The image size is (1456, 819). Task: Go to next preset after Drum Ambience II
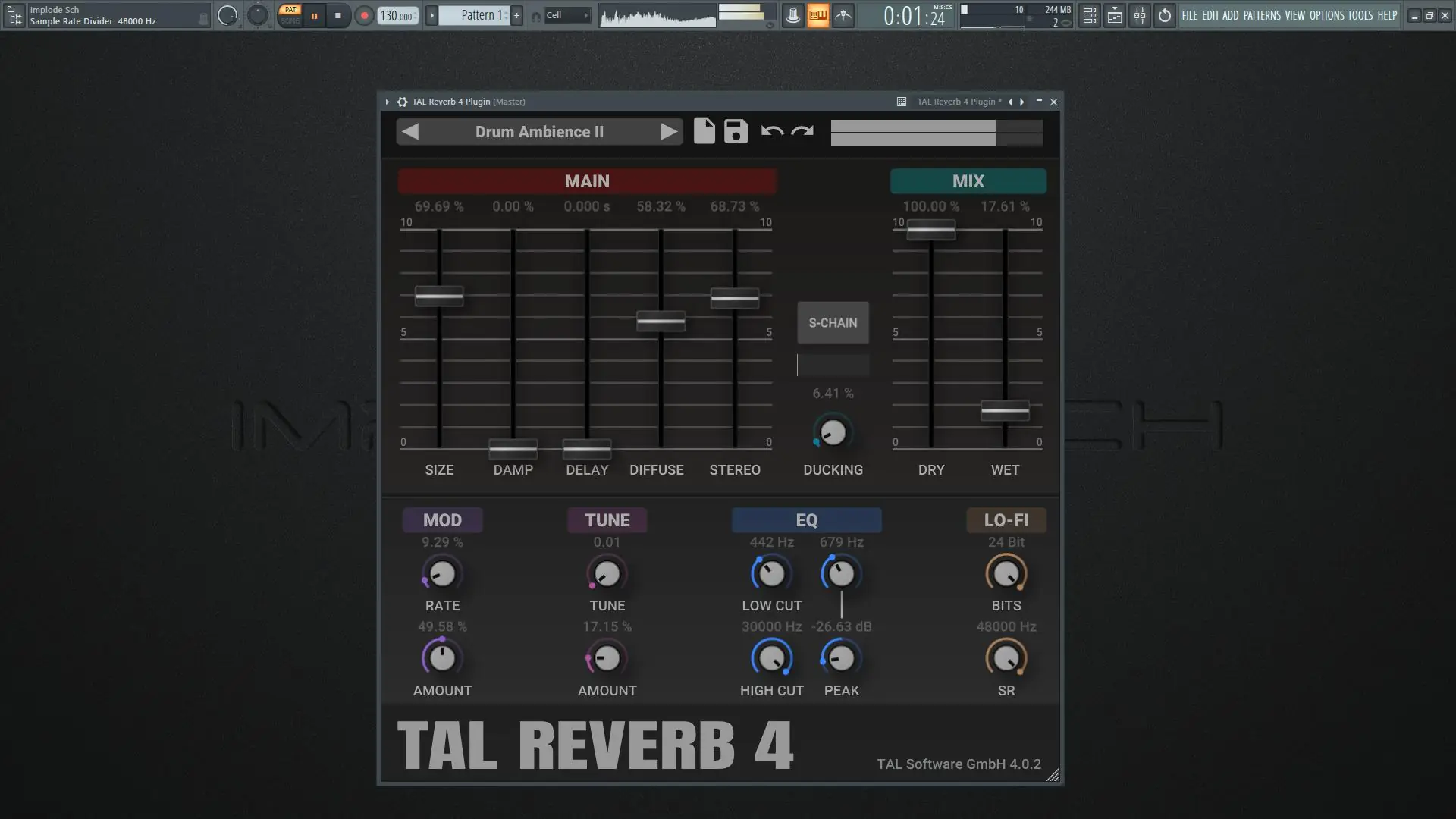tap(668, 131)
